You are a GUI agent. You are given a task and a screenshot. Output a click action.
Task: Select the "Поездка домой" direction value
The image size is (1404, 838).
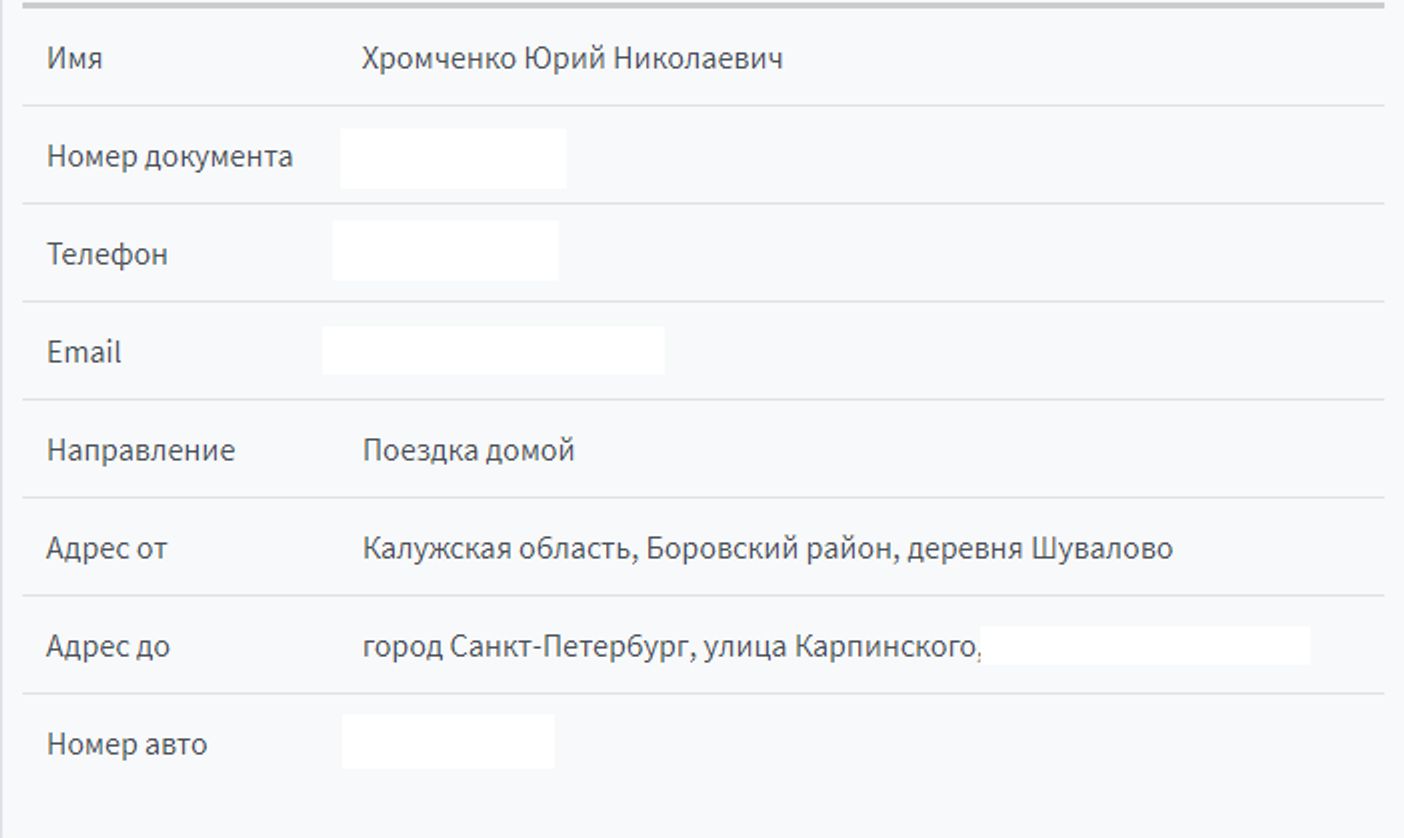pos(468,450)
